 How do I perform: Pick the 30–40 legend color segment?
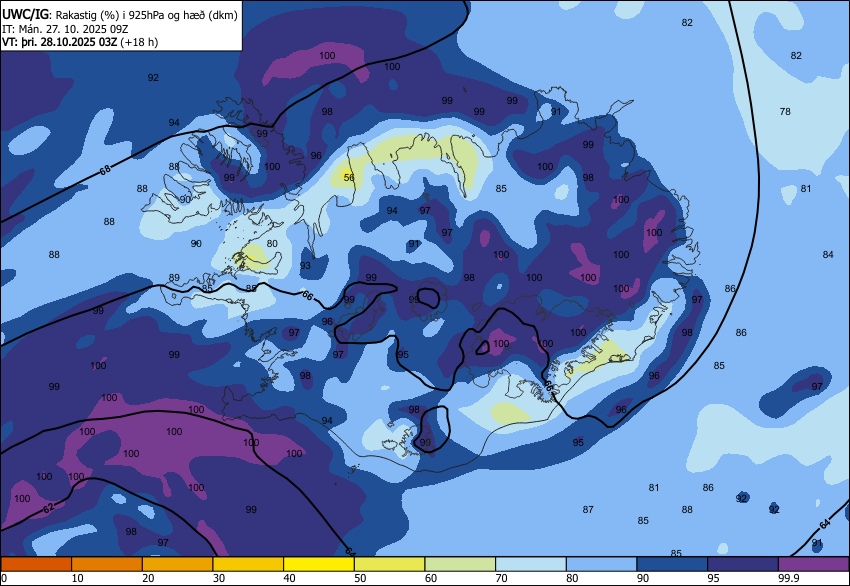point(248,564)
